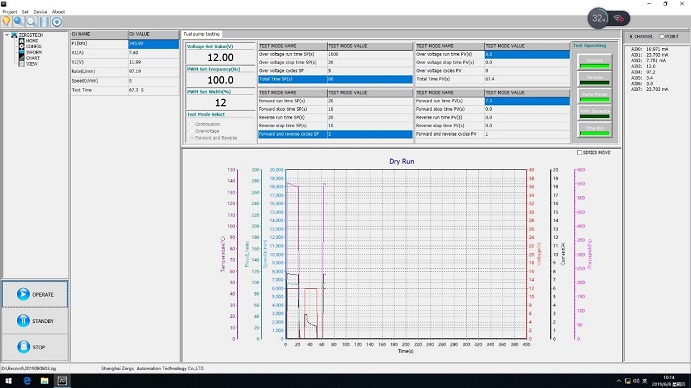
Task: Collapse the ZEROSTECH tree root
Action: (7, 35)
